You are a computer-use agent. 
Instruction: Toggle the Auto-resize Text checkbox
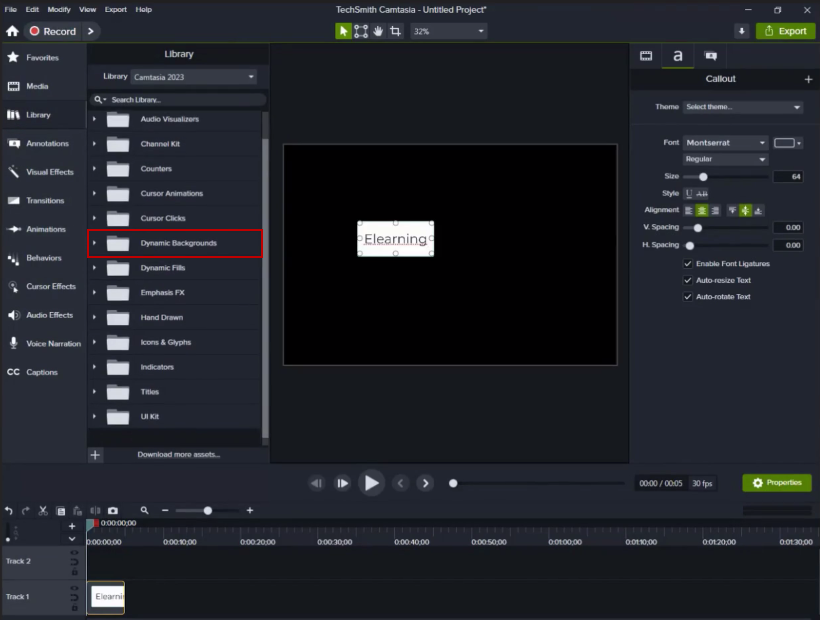(x=688, y=280)
